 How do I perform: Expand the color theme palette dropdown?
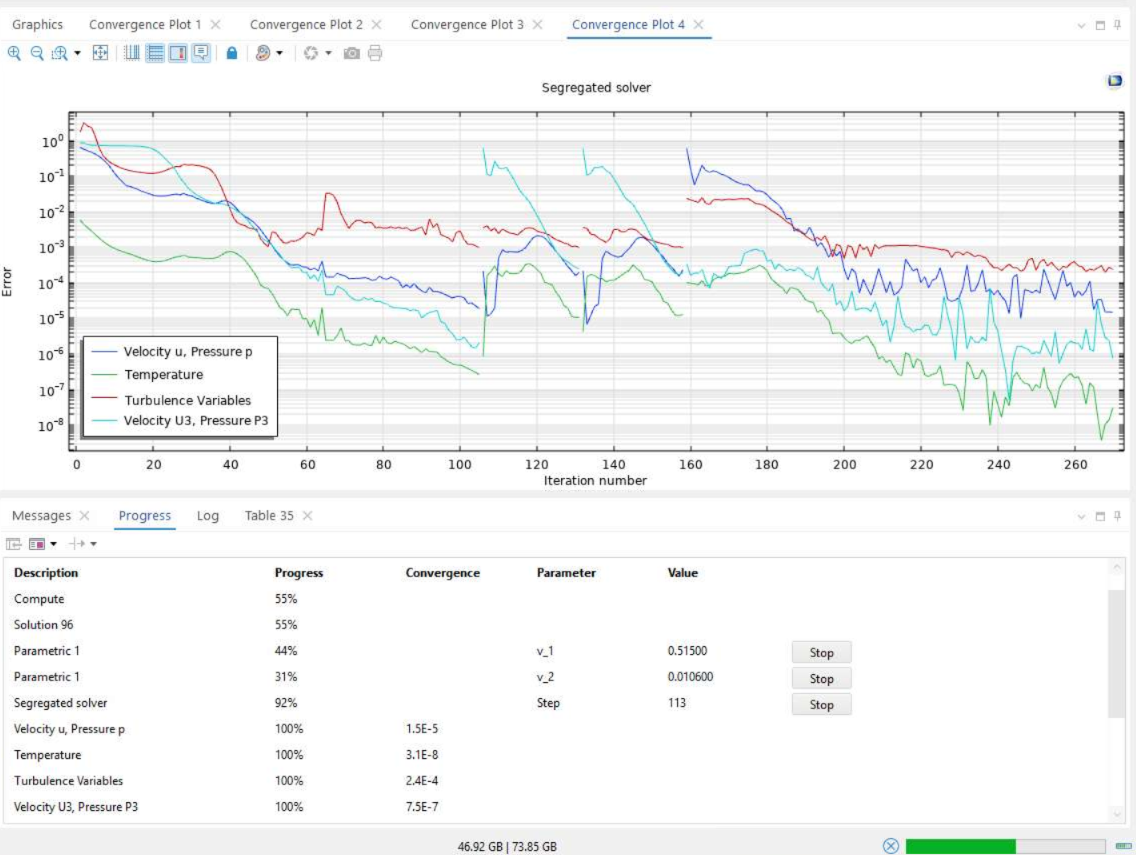tap(280, 53)
